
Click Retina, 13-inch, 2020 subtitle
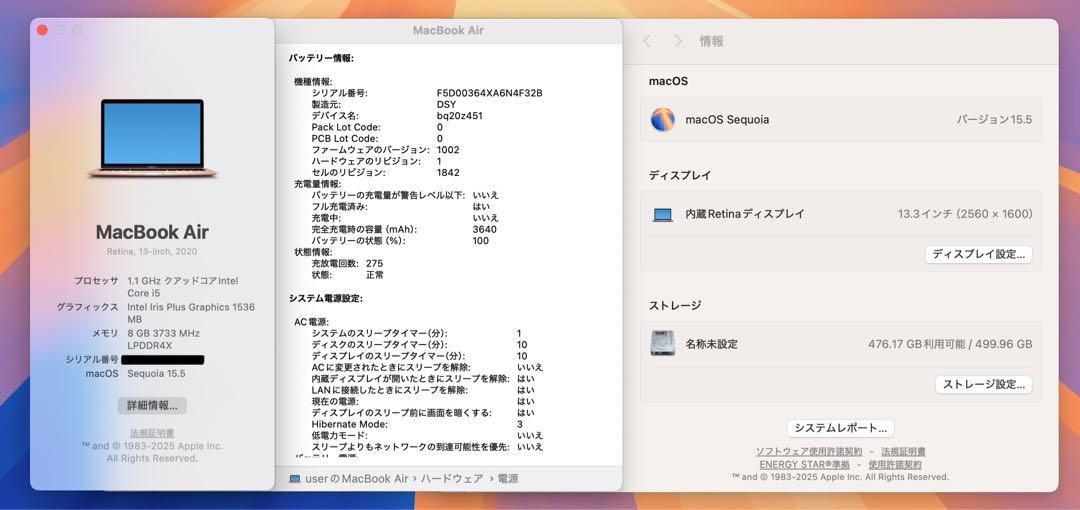coord(152,252)
